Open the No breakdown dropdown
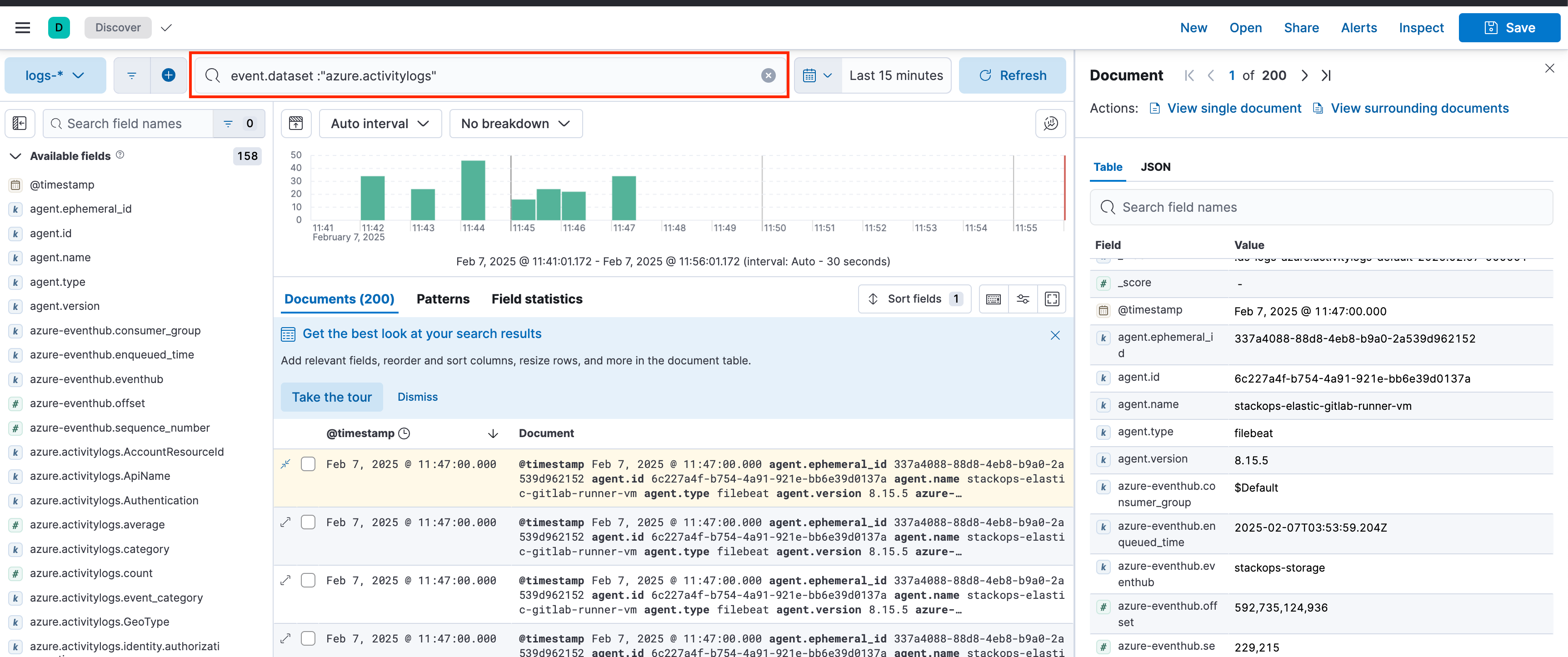The width and height of the screenshot is (1568, 657). click(515, 123)
